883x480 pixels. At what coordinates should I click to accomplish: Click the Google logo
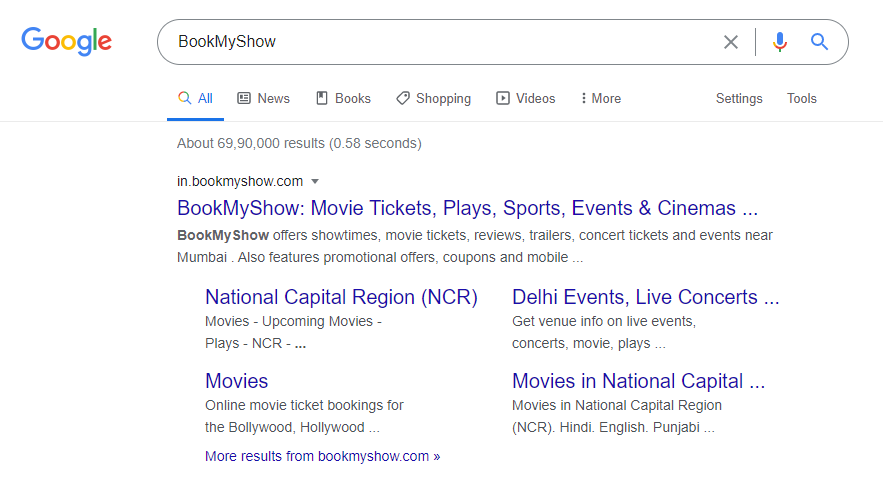click(x=66, y=41)
